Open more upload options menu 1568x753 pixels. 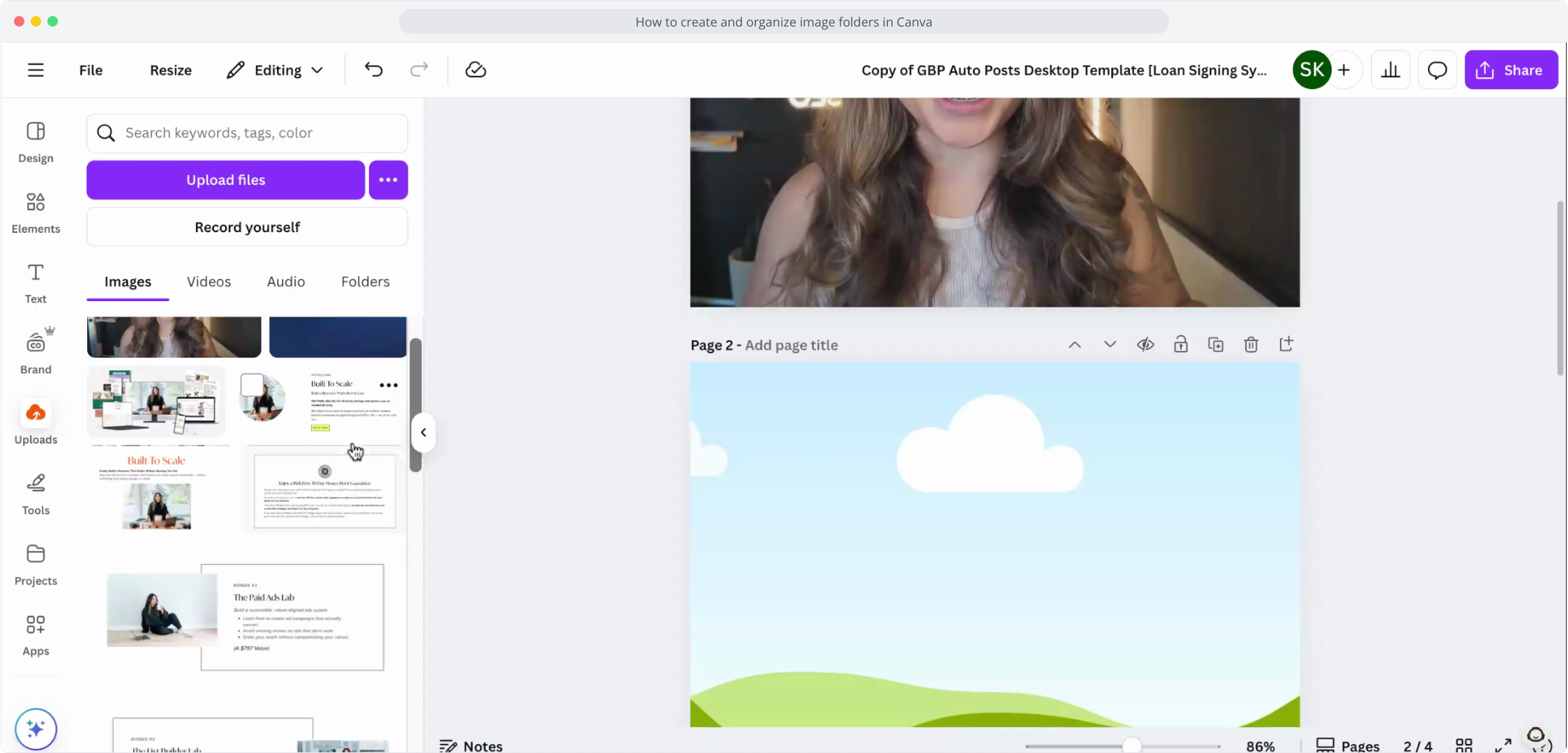pyautogui.click(x=389, y=180)
